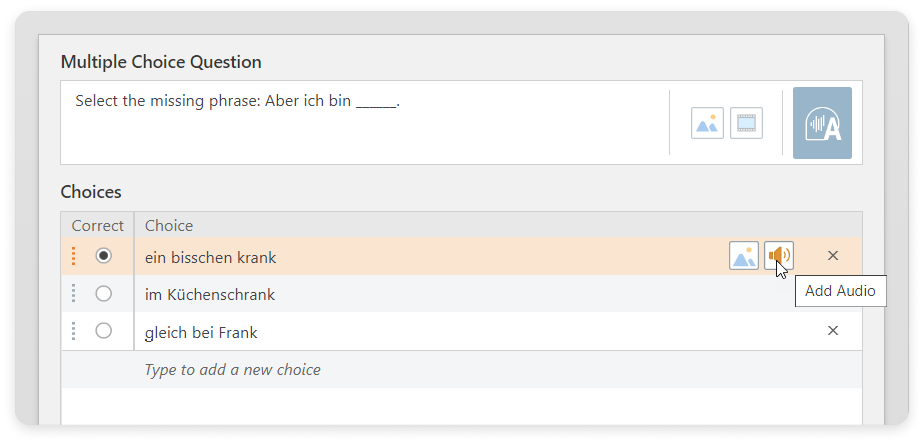Edit the 'gleich bei Frank' choice text
The height and width of the screenshot is (444, 924).
tap(201, 333)
